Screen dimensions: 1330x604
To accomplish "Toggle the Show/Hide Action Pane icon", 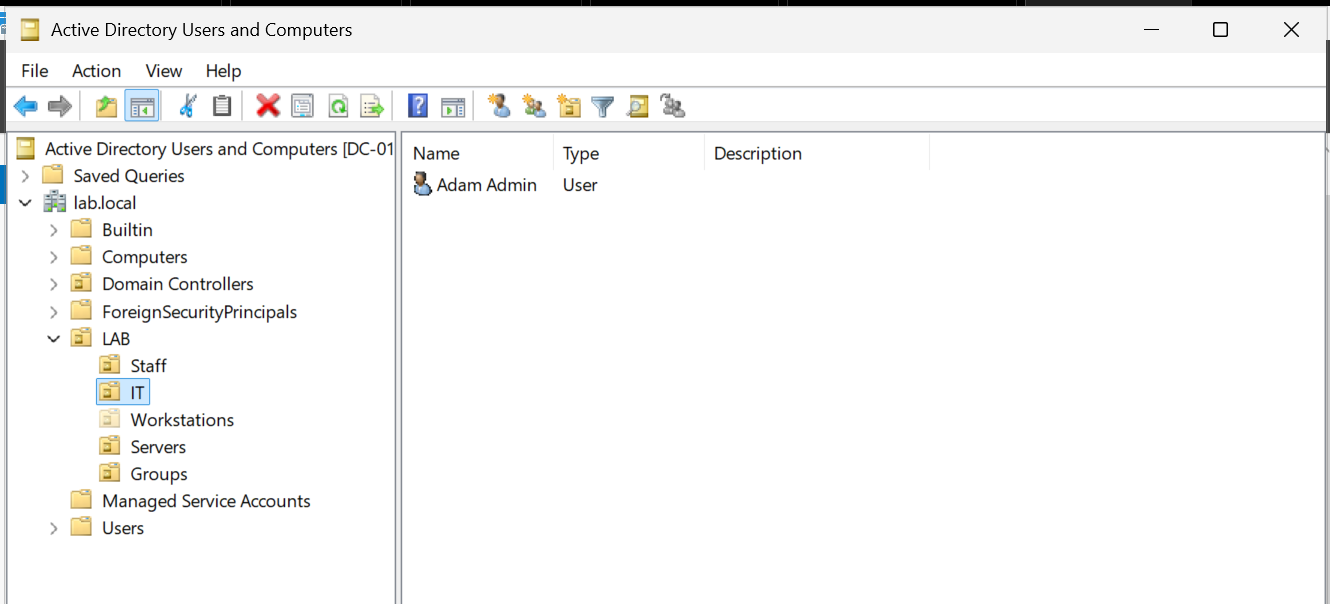I will (454, 106).
